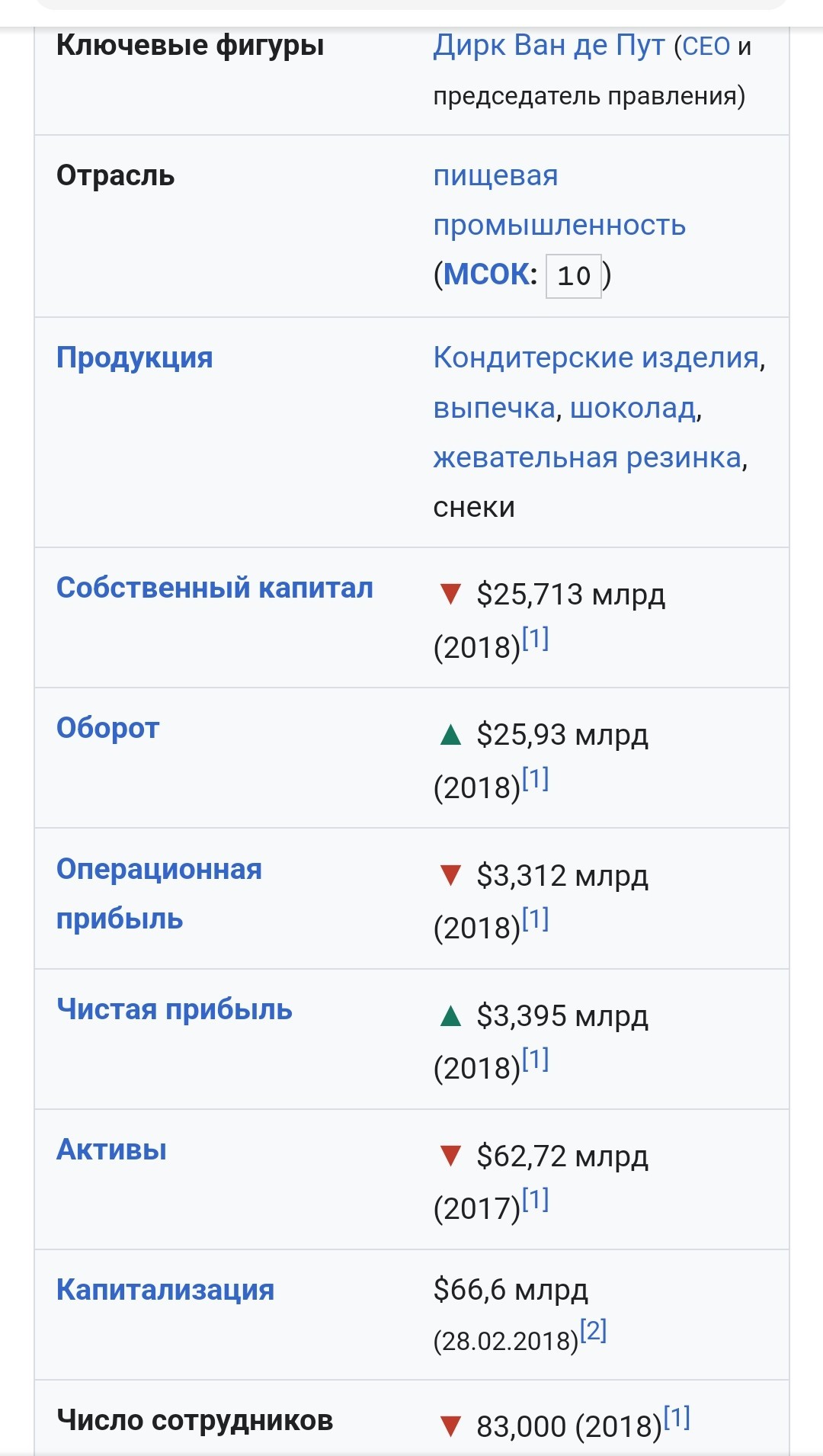Click the Активы label link
Viewport: 823px width, 1456px height.
[x=111, y=1150]
